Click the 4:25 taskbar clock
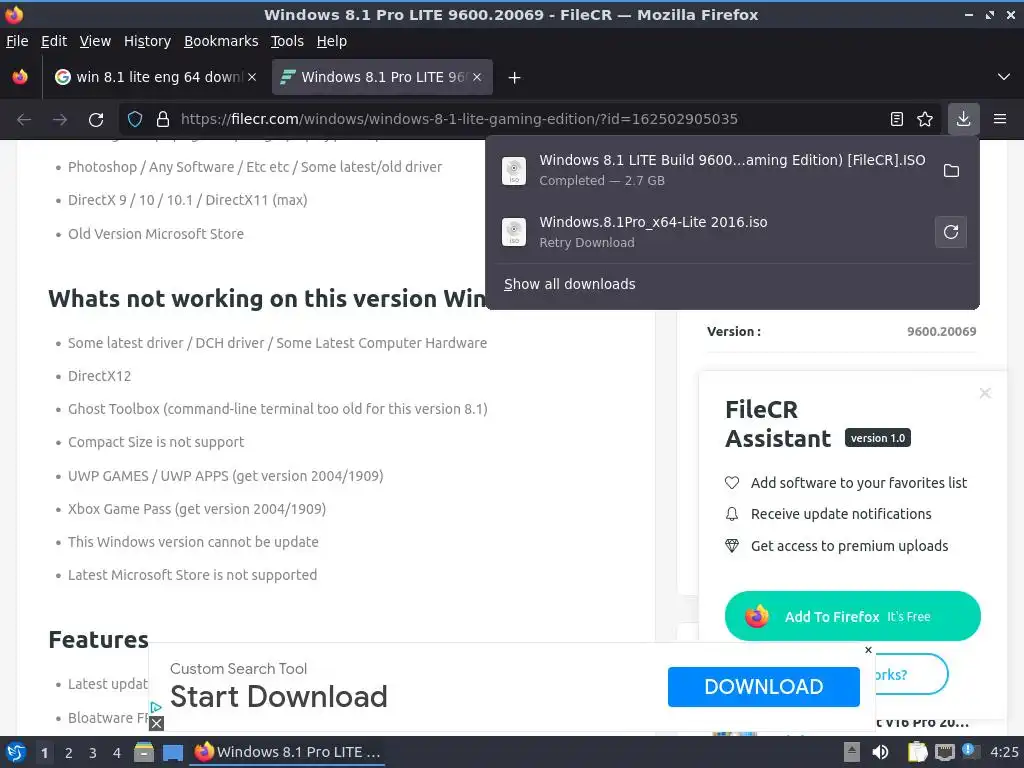The height and width of the screenshot is (768, 1024). point(1004,752)
